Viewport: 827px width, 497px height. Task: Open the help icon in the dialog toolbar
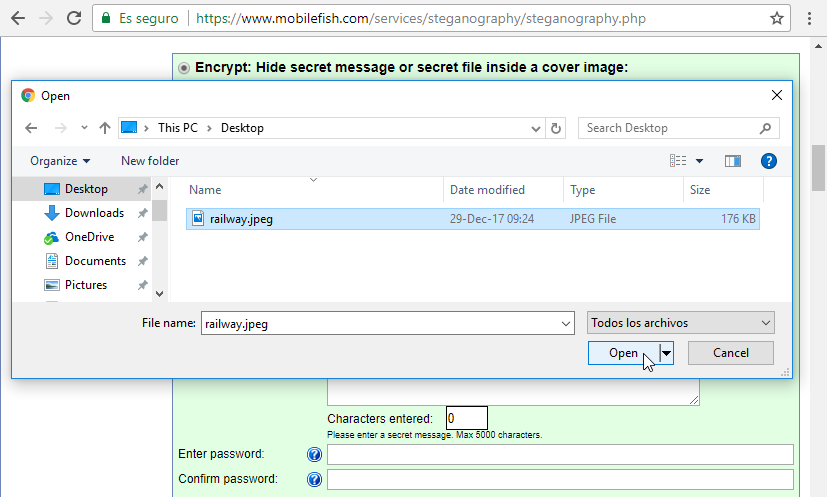point(769,161)
